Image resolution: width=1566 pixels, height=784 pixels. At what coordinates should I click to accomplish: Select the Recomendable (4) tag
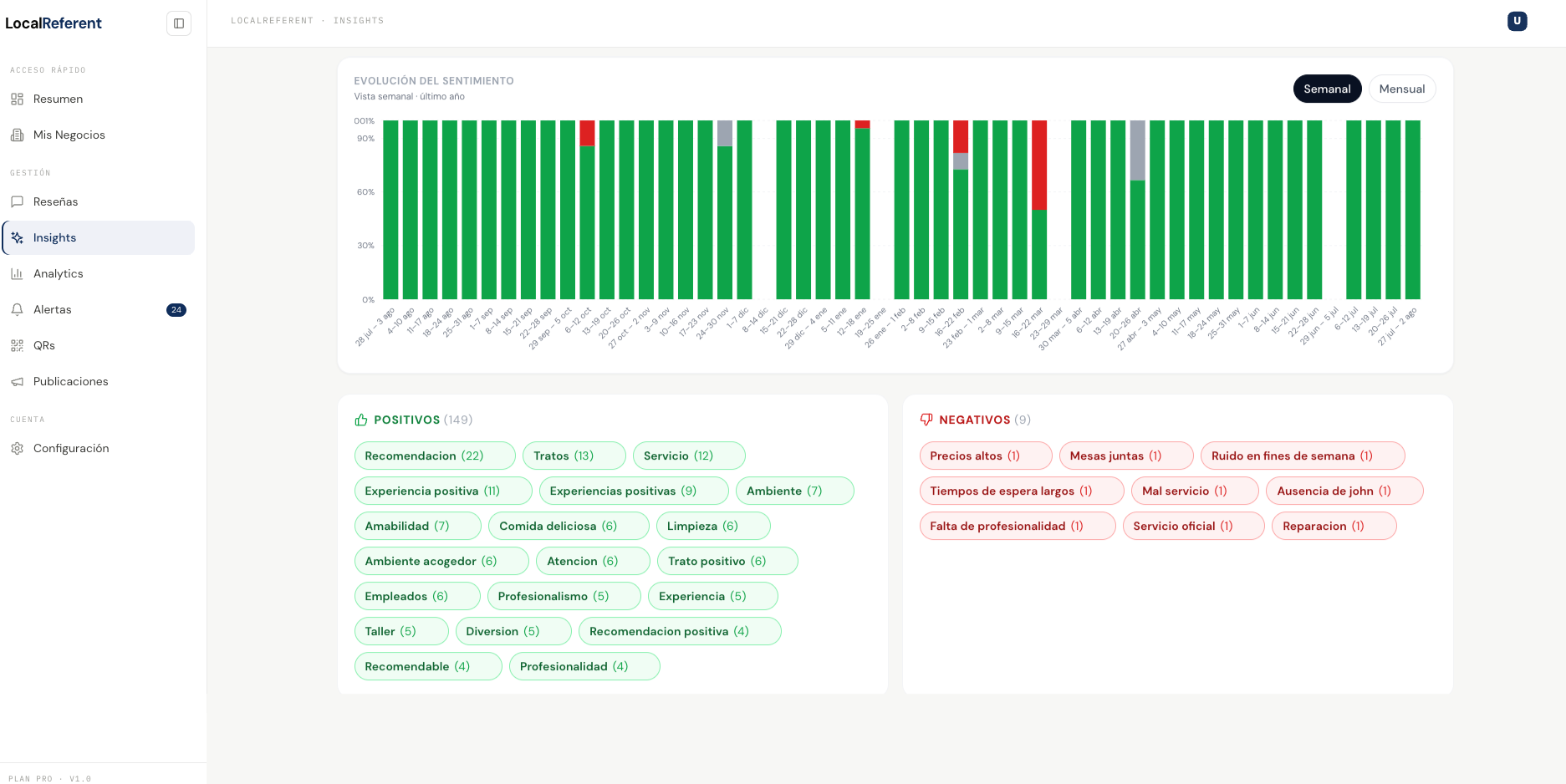click(428, 666)
